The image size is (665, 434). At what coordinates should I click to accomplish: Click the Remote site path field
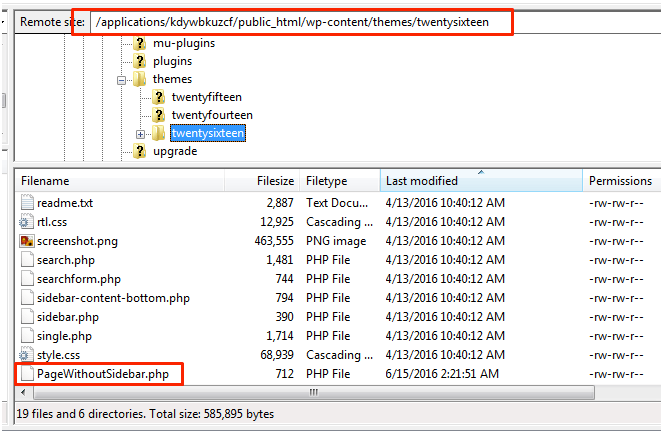[300, 22]
